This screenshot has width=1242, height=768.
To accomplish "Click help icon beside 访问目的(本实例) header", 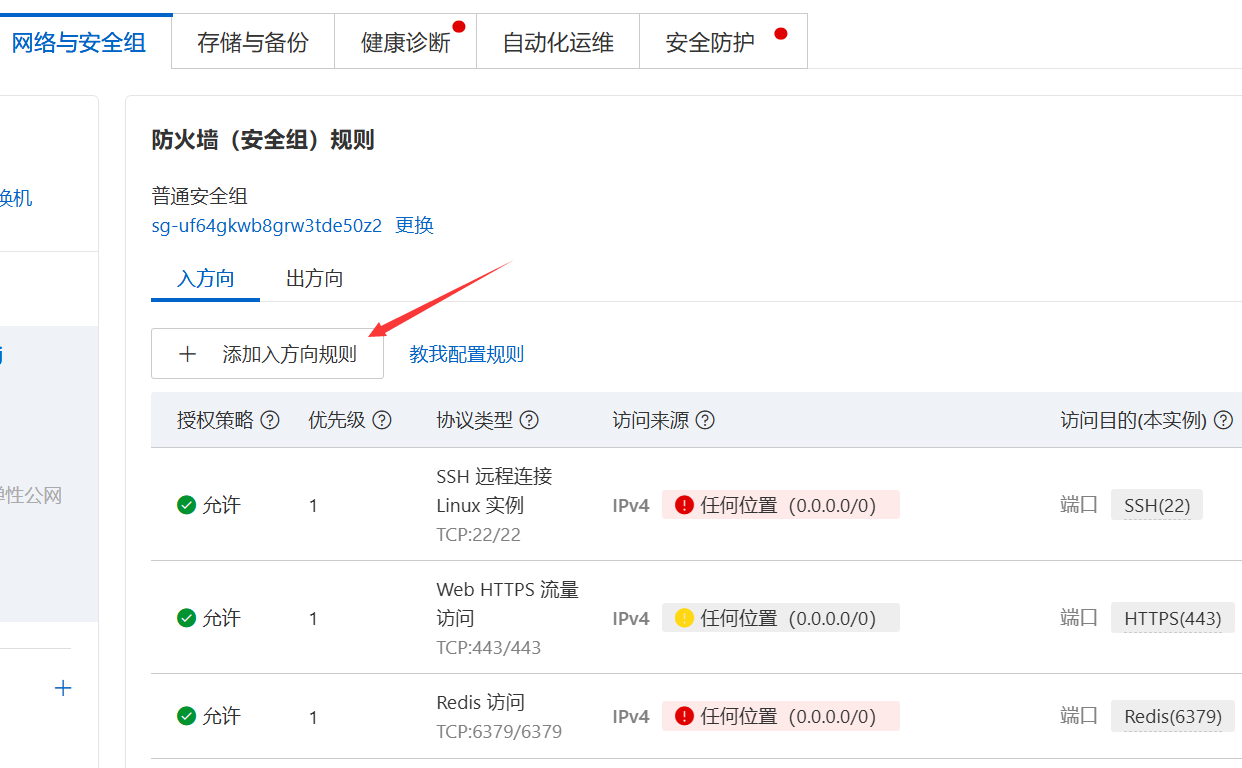I will [x=1222, y=421].
